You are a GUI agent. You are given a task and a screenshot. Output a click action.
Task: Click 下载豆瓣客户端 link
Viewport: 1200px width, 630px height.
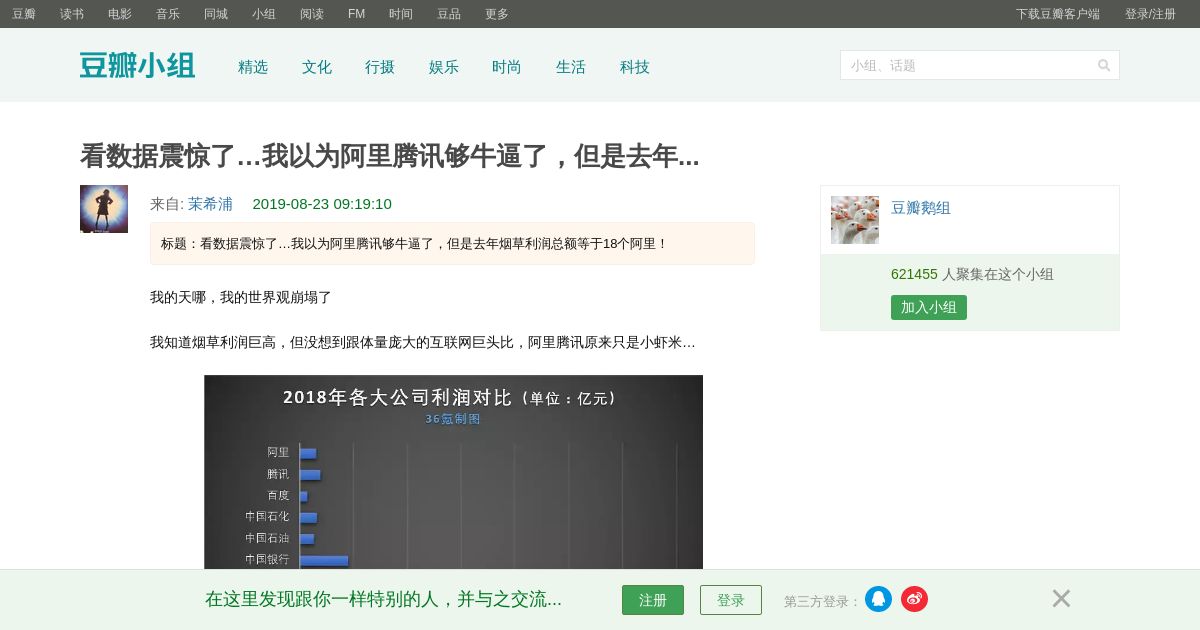tap(1058, 14)
